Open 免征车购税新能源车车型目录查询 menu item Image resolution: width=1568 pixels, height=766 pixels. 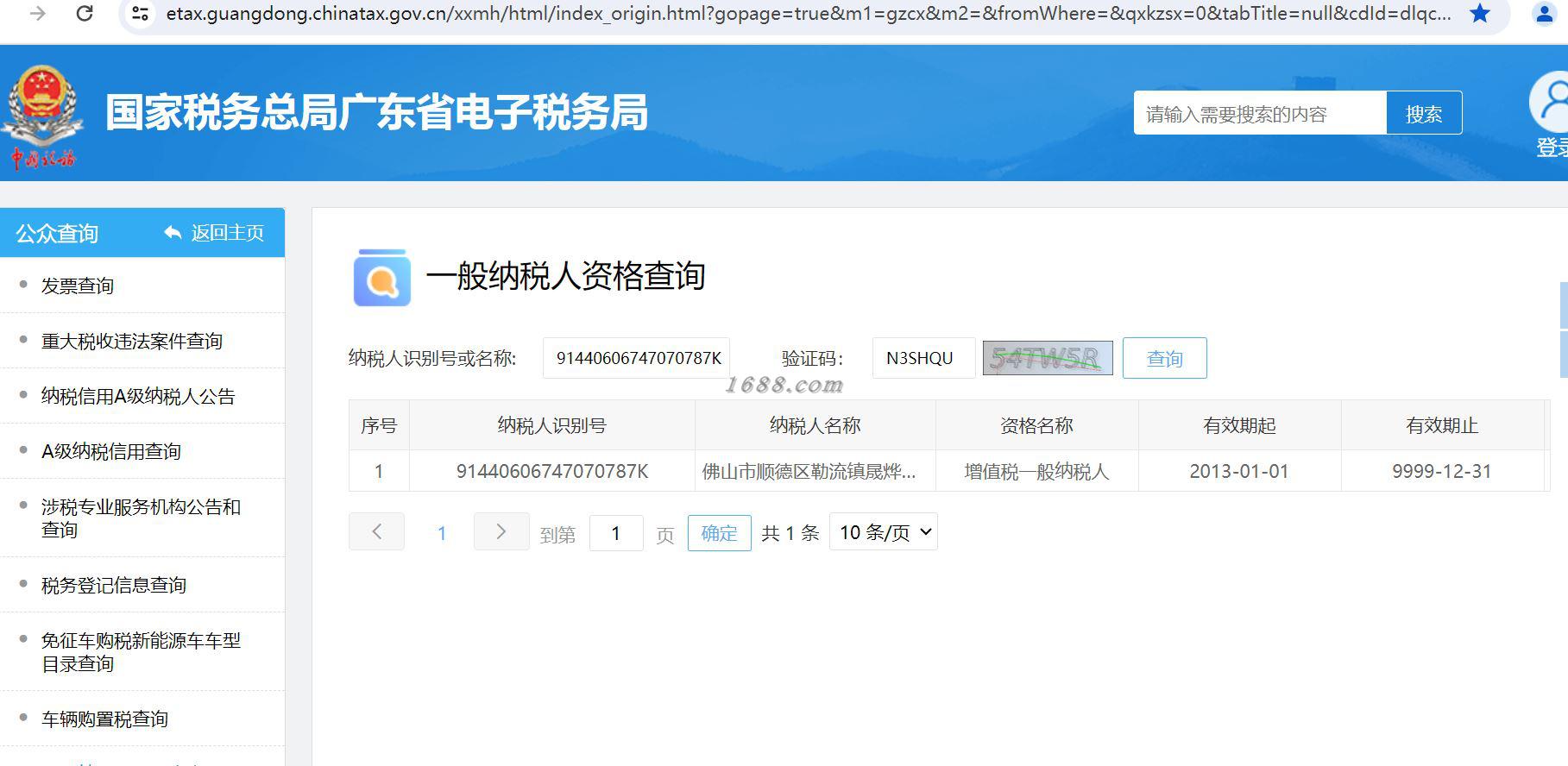[141, 651]
